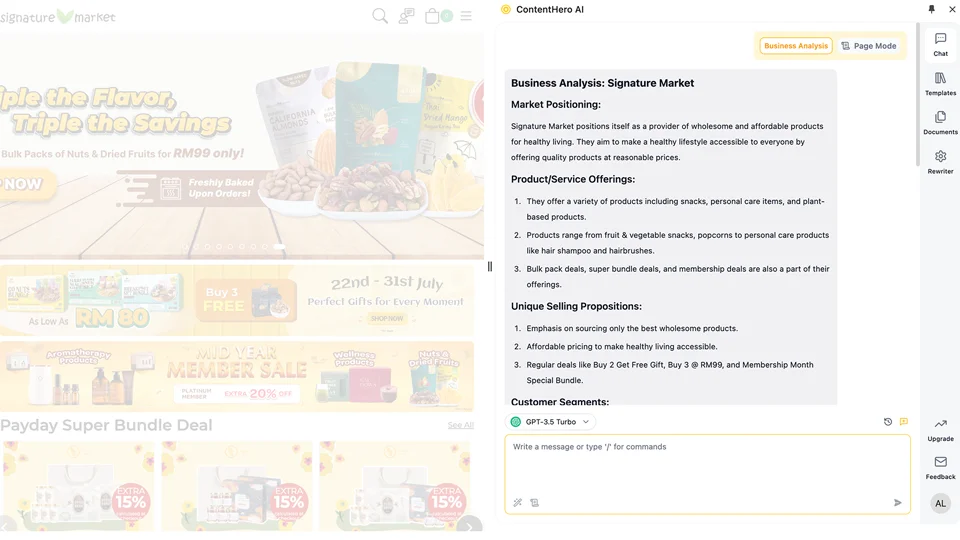Click the magic wand icon in the message box
Viewport: 960px width, 540px height.
pyautogui.click(x=517, y=503)
